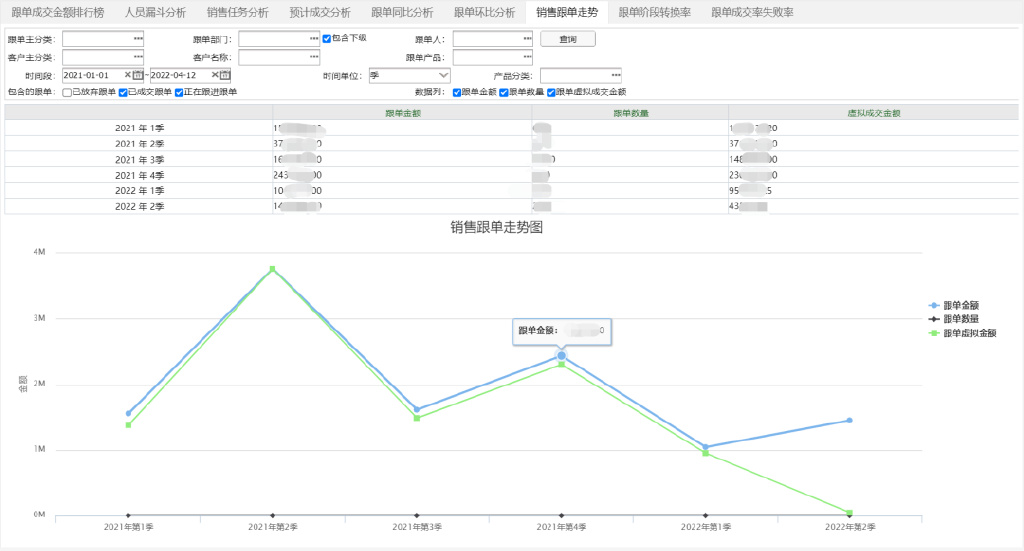Screen dimensions: 1024x551
Task: Click the ellipsis in the 跟单部门 field
Action: click(x=314, y=39)
